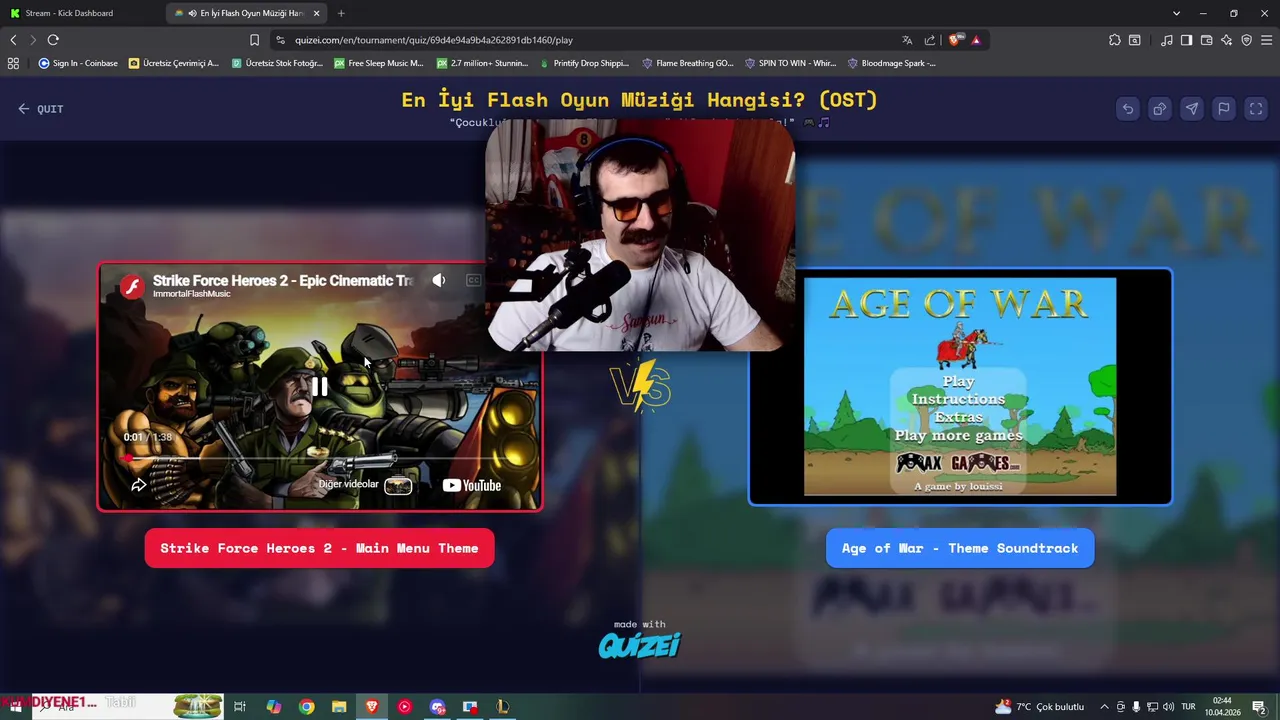Bookmark this page with the bookmark icon

pos(254,40)
